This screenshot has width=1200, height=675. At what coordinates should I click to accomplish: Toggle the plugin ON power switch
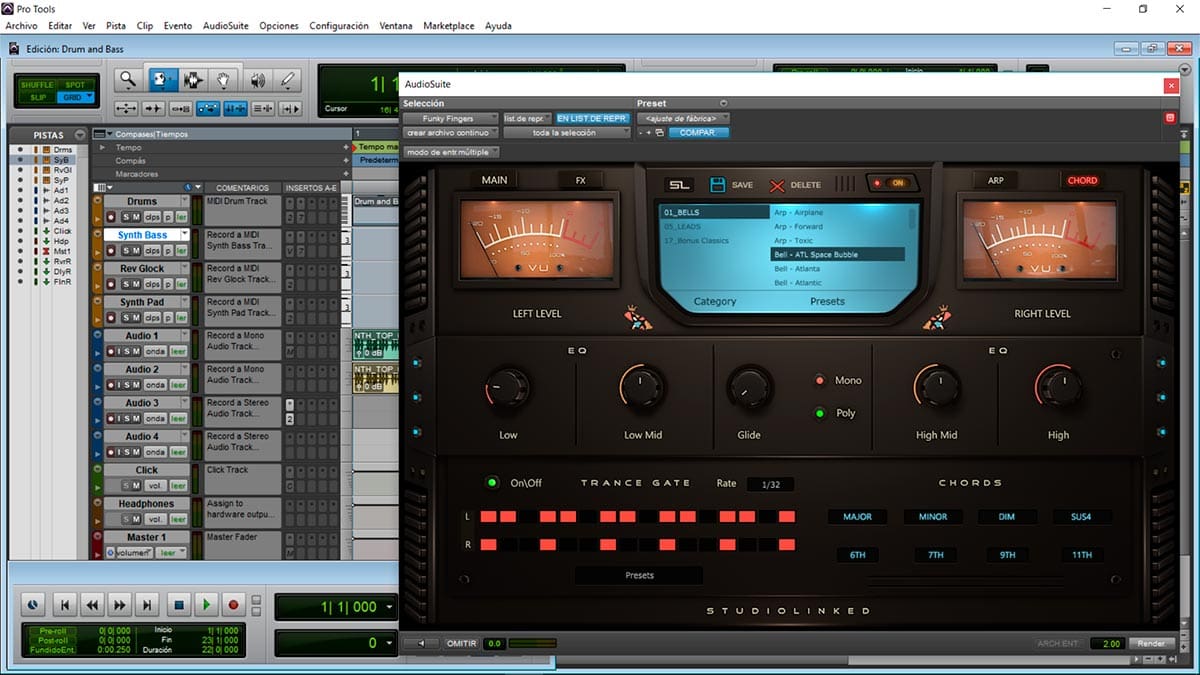[x=892, y=183]
